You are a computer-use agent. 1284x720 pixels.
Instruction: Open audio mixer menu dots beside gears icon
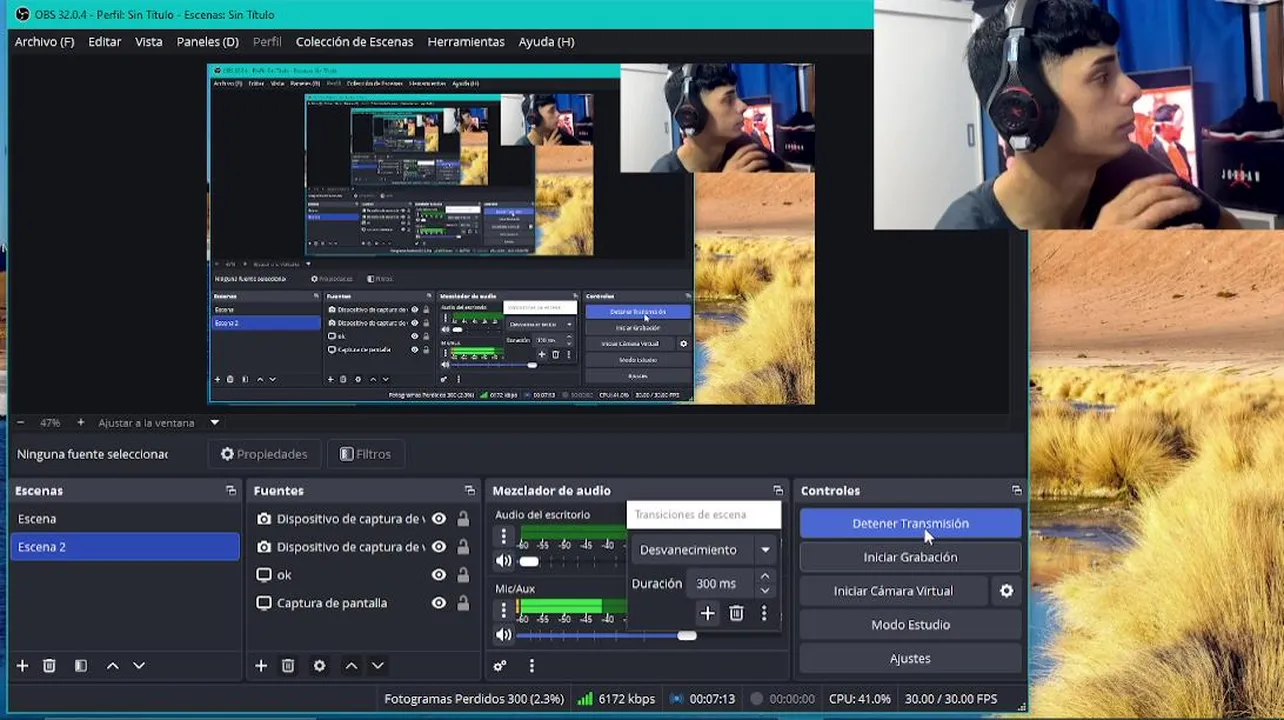[531, 666]
